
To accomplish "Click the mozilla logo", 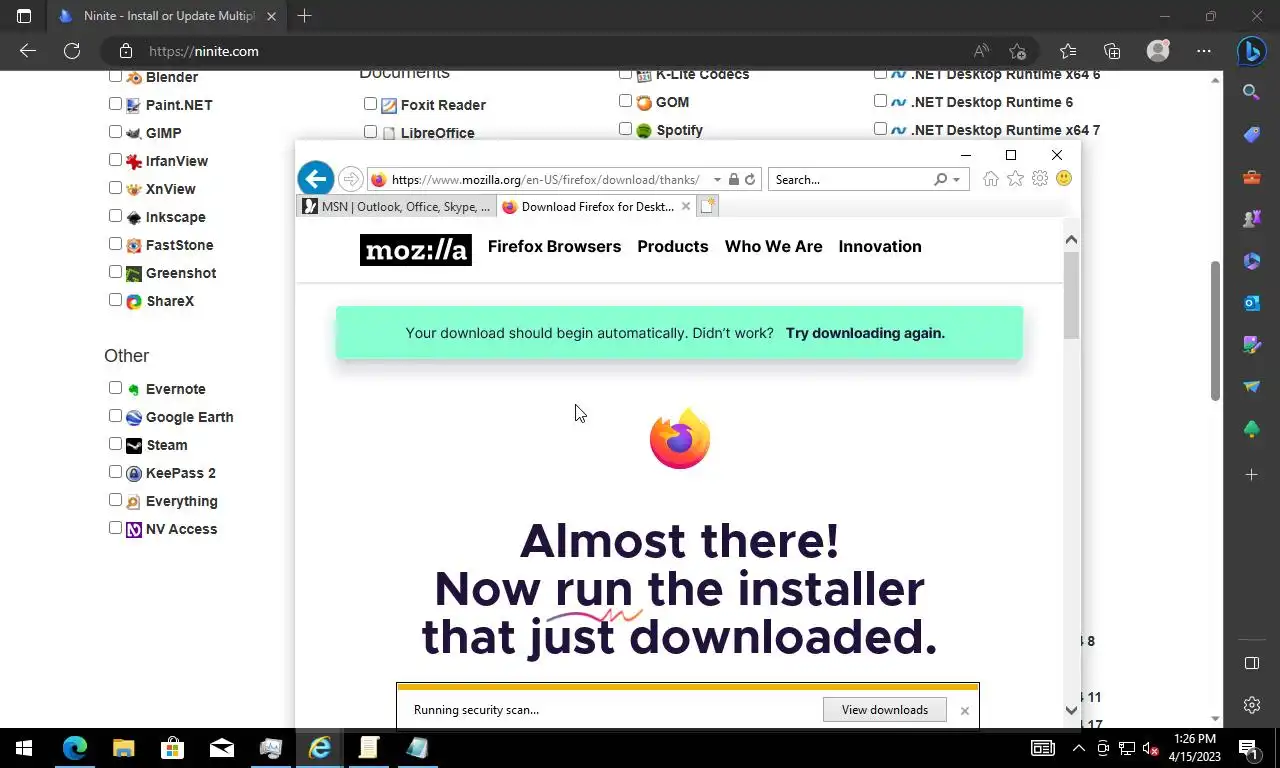I will 415,250.
